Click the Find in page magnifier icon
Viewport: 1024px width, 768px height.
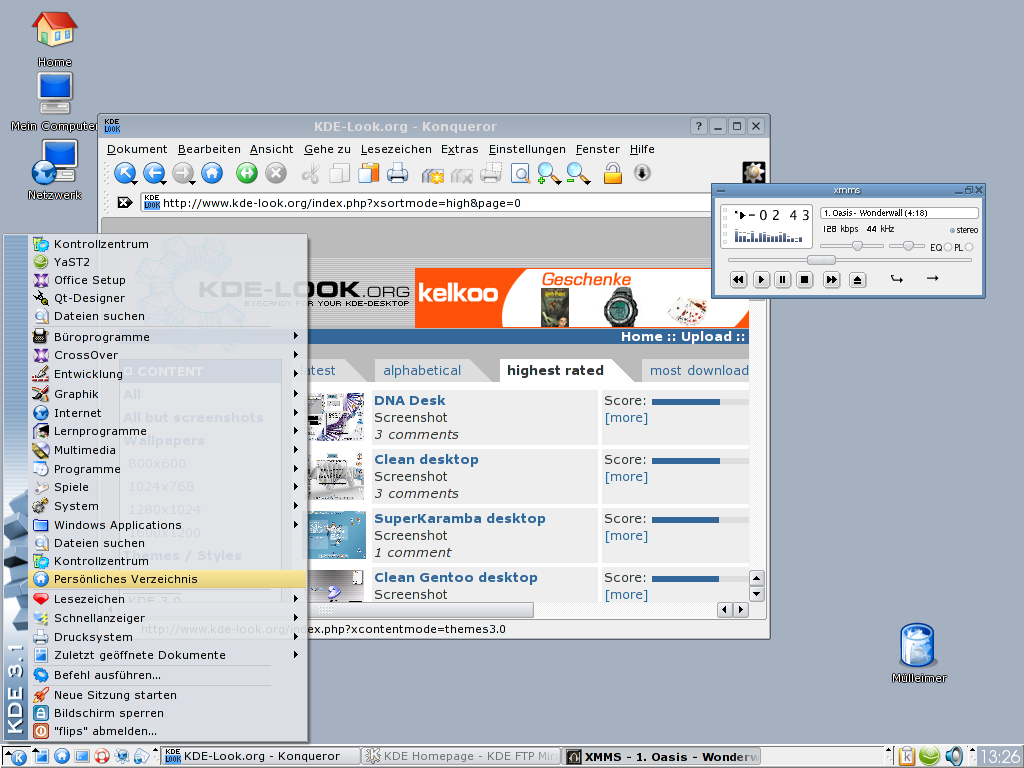pyautogui.click(x=520, y=174)
